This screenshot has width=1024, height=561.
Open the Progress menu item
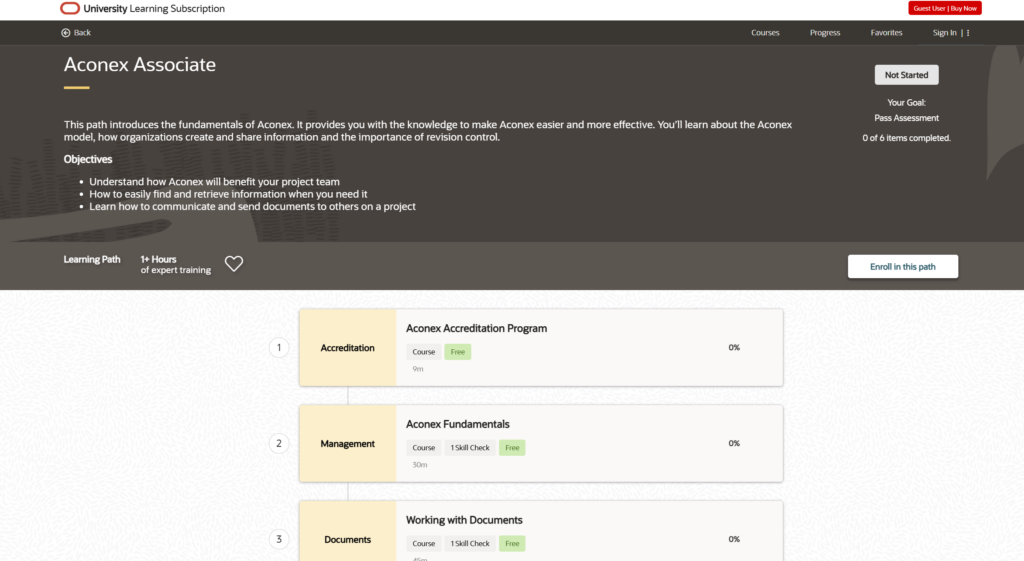pyautogui.click(x=825, y=33)
